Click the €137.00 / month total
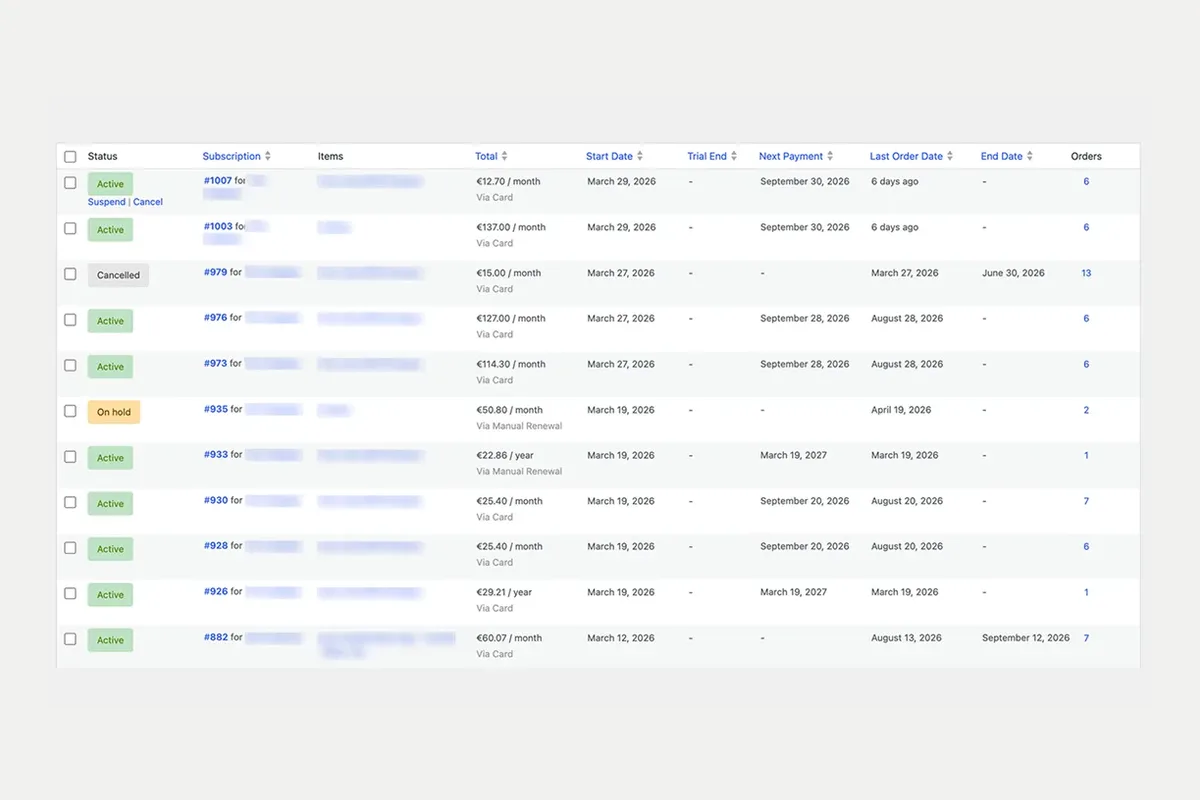 pyautogui.click(x=511, y=227)
